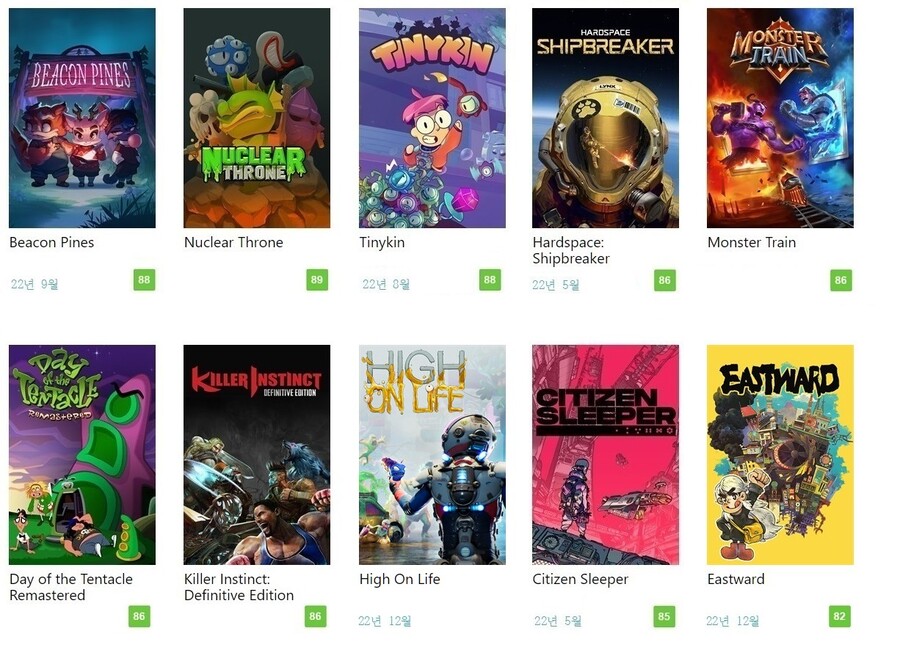Open Hardspace: Shipbreaker cover thumbnail

[x=606, y=118]
